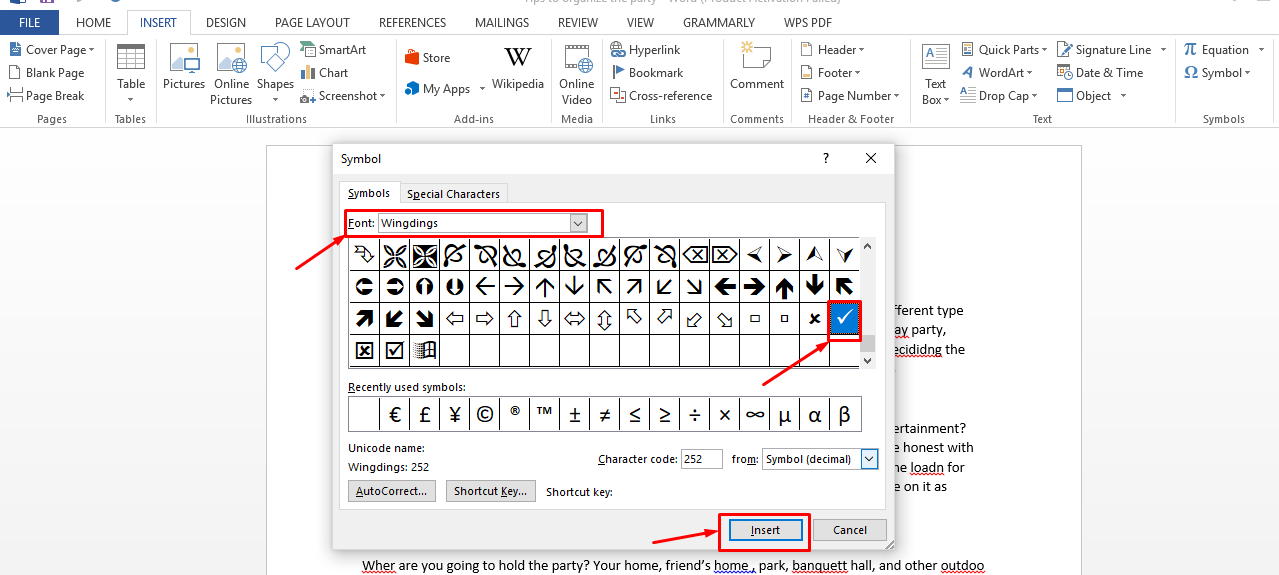Expand the ribbon Symbol dropdown

(1248, 73)
